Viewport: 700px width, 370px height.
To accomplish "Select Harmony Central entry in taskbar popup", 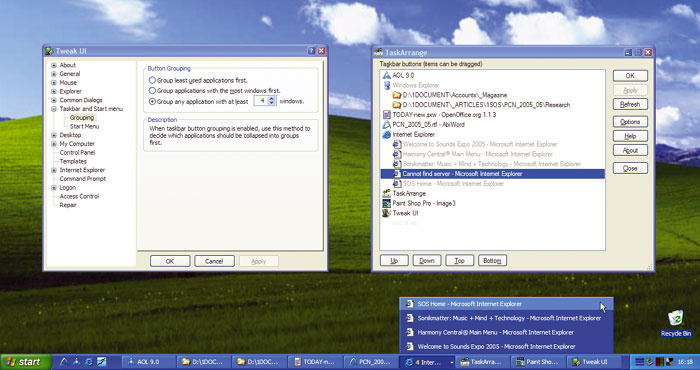I will click(x=506, y=333).
